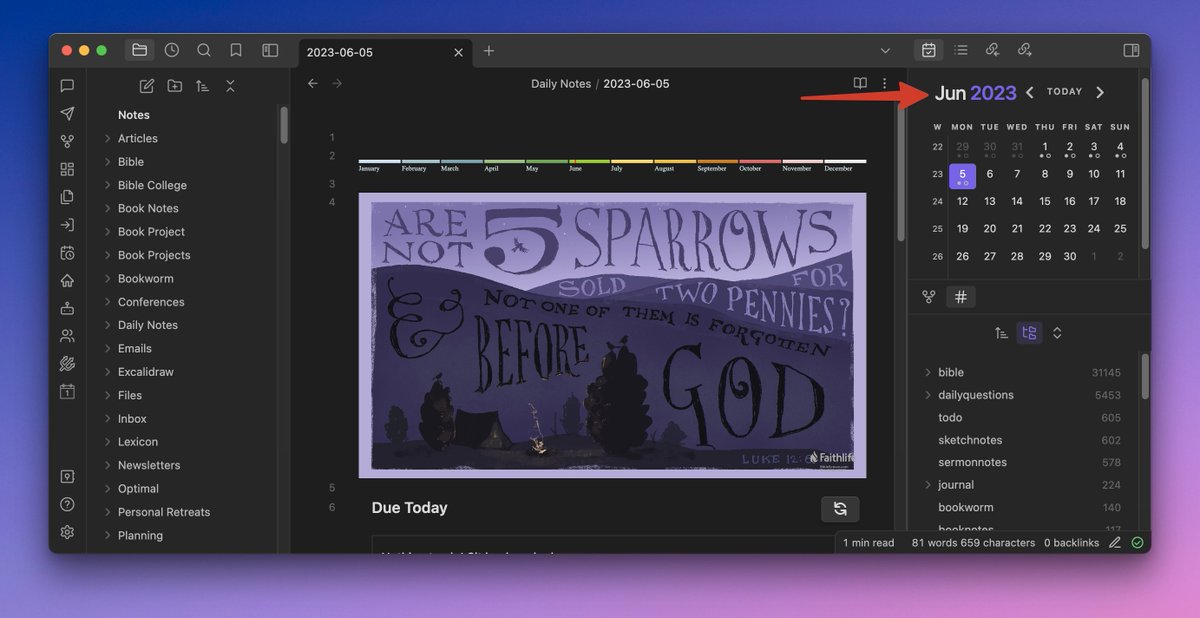Image resolution: width=1200 pixels, height=618 pixels.
Task: Collapse all folders in explorer
Action: pos(230,86)
